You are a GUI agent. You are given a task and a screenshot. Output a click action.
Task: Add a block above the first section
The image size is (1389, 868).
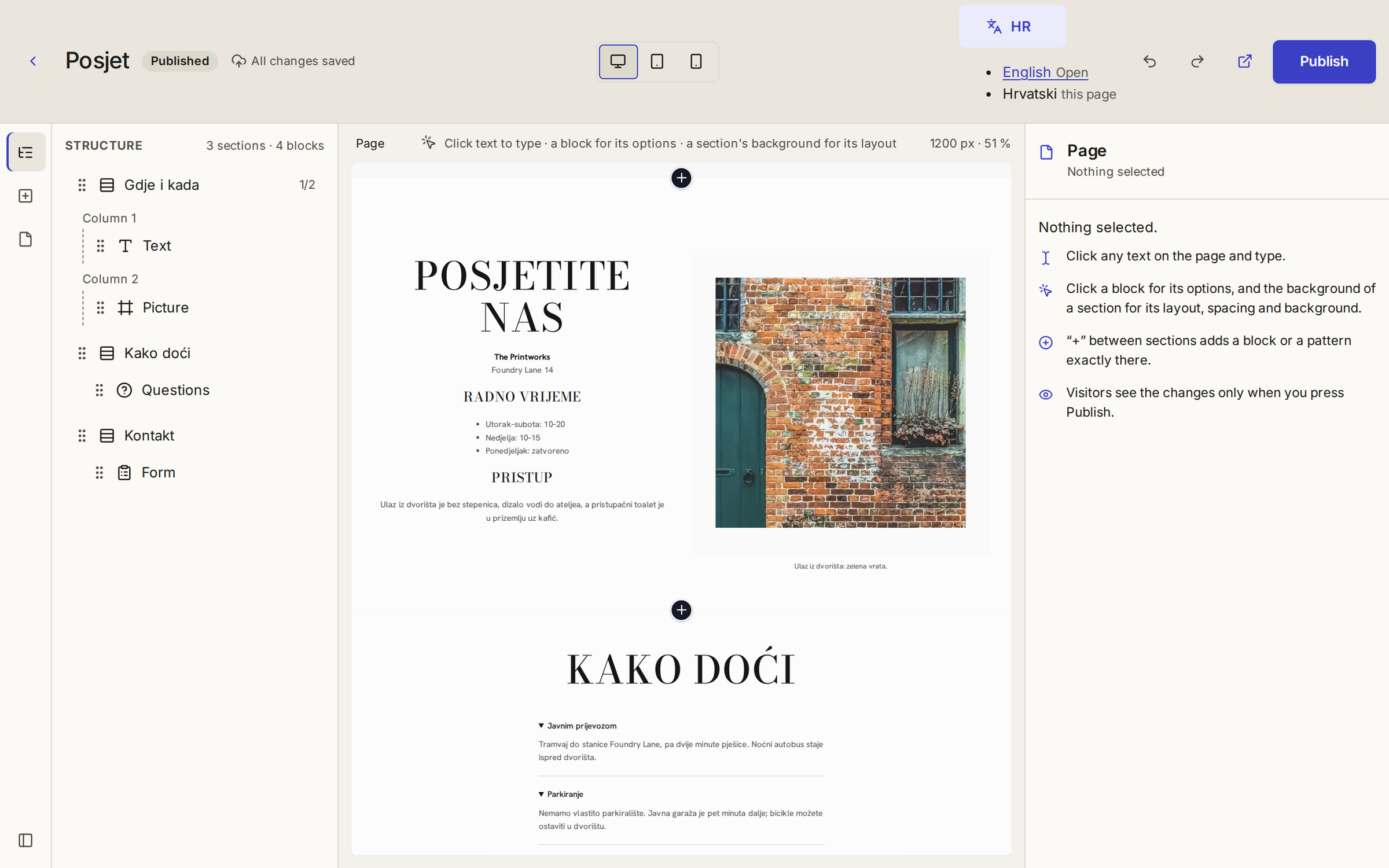pyautogui.click(x=681, y=178)
